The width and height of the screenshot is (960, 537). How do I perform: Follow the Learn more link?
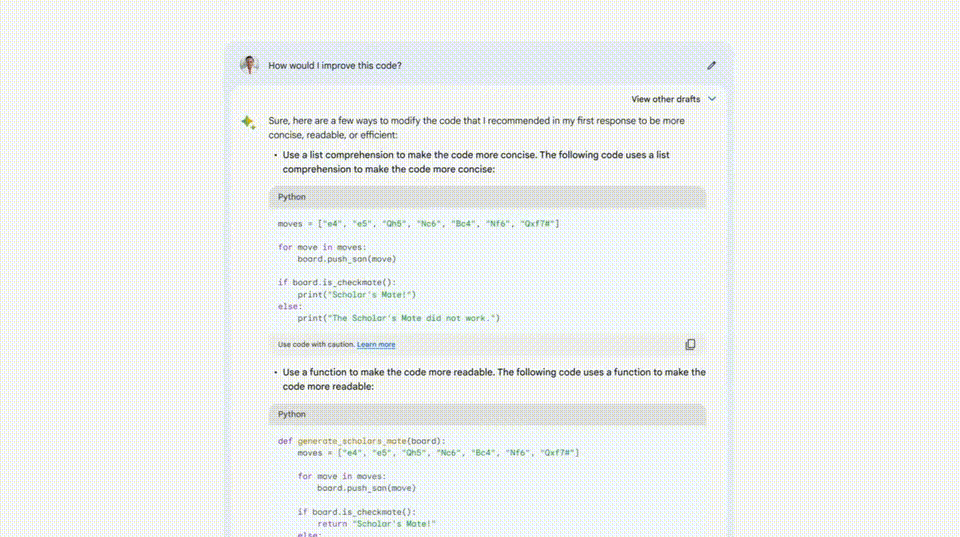point(376,345)
